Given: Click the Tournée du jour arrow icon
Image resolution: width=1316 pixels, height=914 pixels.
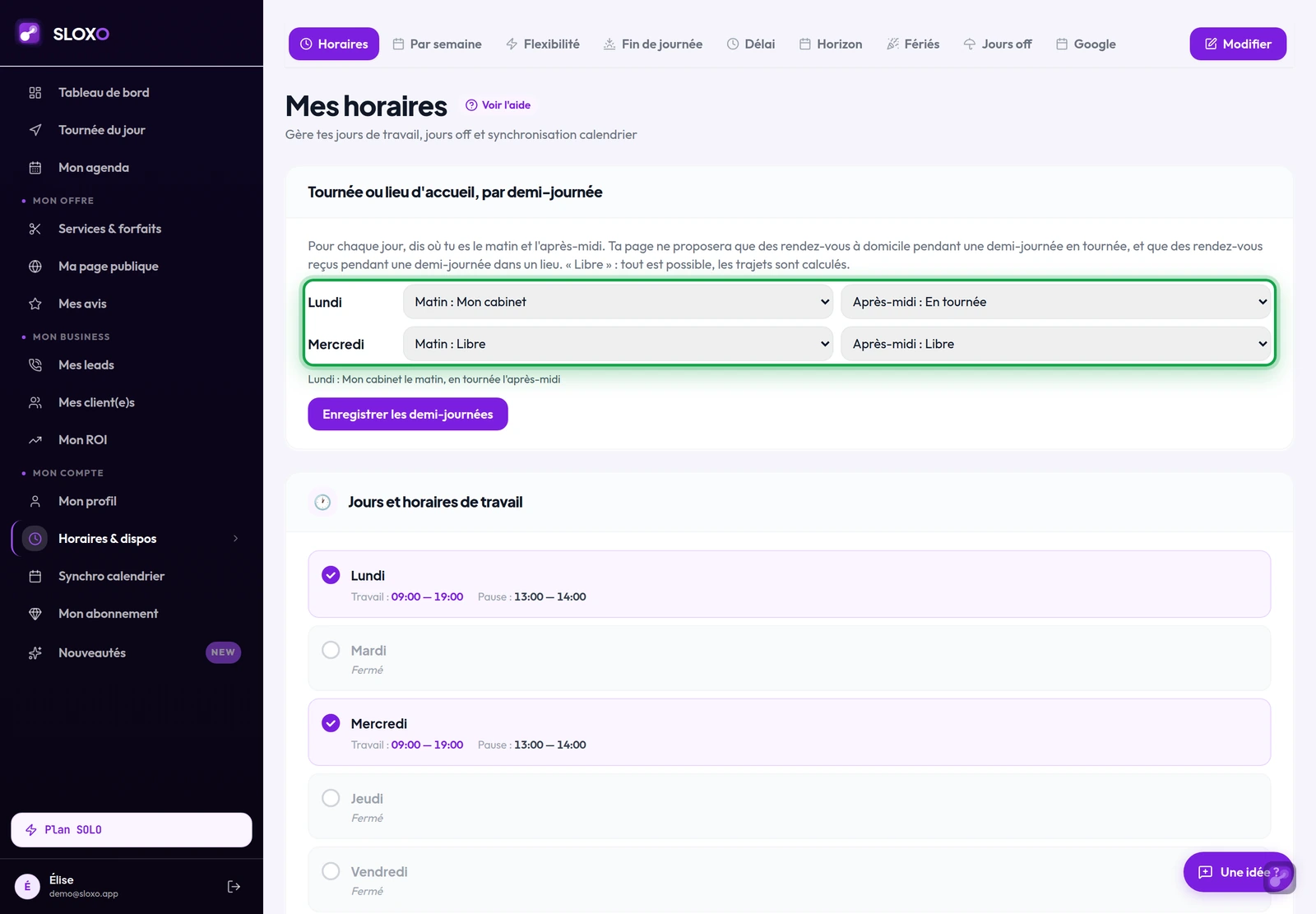Looking at the screenshot, I should [x=35, y=130].
